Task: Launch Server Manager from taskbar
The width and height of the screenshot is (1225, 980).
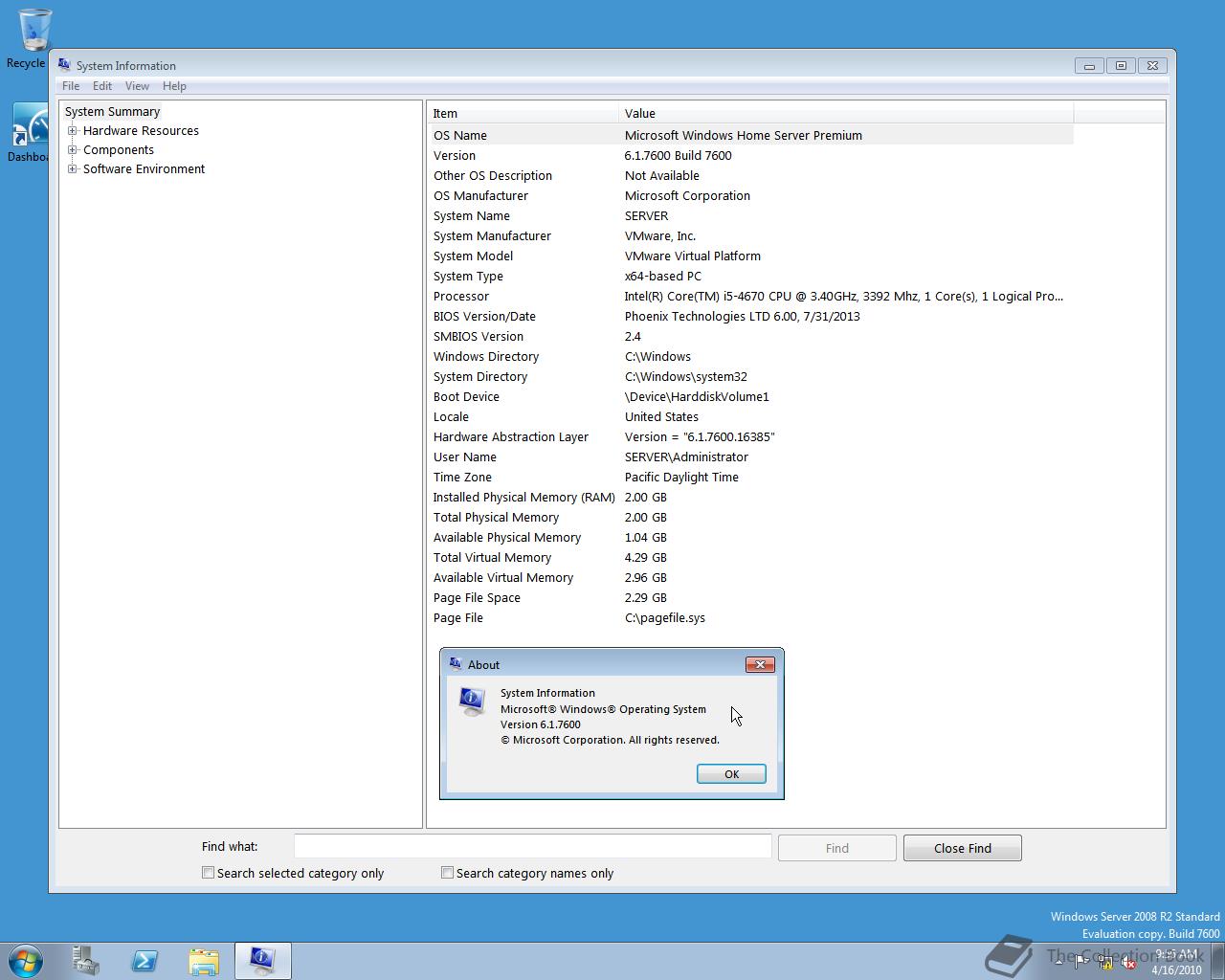Action: [86, 961]
